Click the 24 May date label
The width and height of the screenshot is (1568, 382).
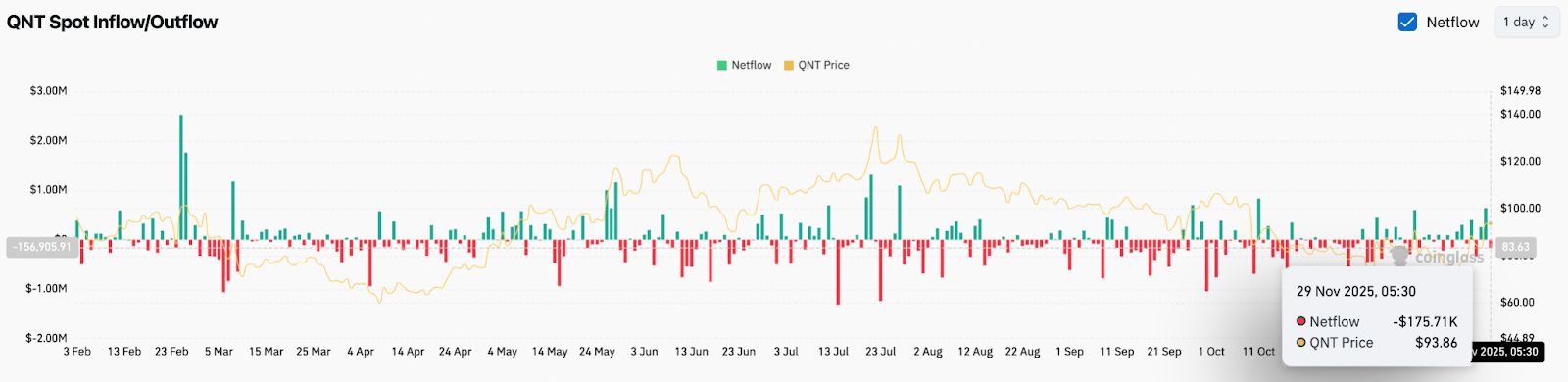point(597,352)
